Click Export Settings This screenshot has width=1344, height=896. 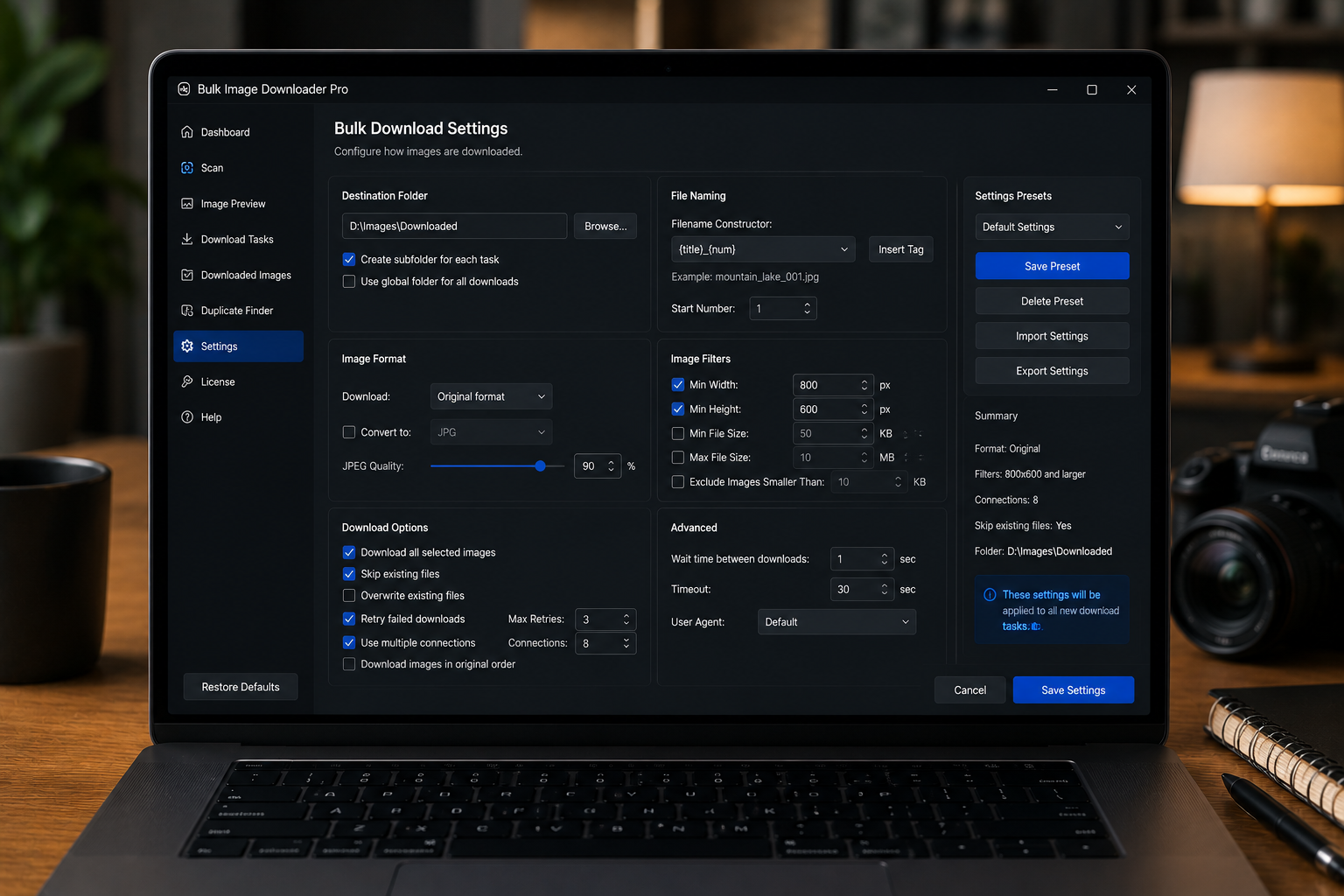point(1052,371)
